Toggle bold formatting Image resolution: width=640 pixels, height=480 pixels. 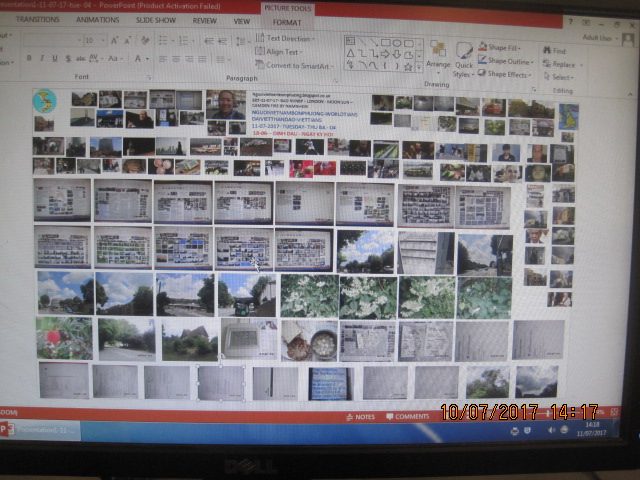29,58
